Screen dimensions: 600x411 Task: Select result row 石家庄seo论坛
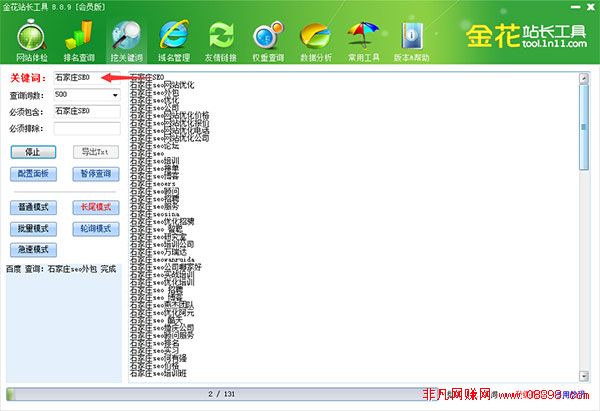click(154, 146)
